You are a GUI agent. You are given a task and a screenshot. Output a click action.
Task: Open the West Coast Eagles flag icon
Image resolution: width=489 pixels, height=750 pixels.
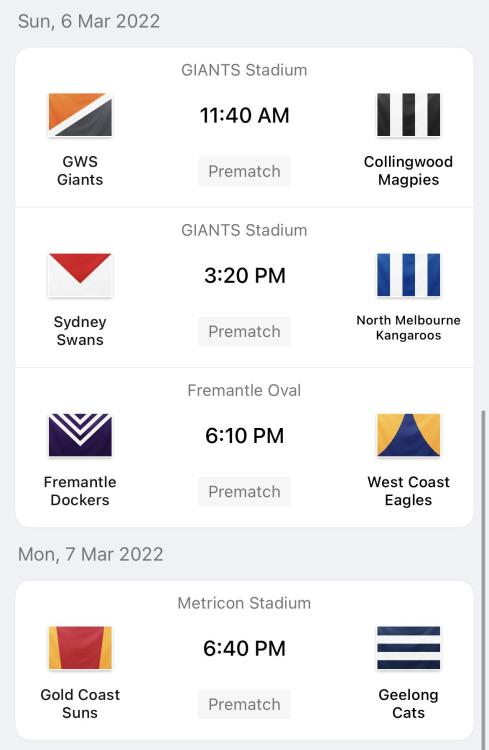[408, 435]
